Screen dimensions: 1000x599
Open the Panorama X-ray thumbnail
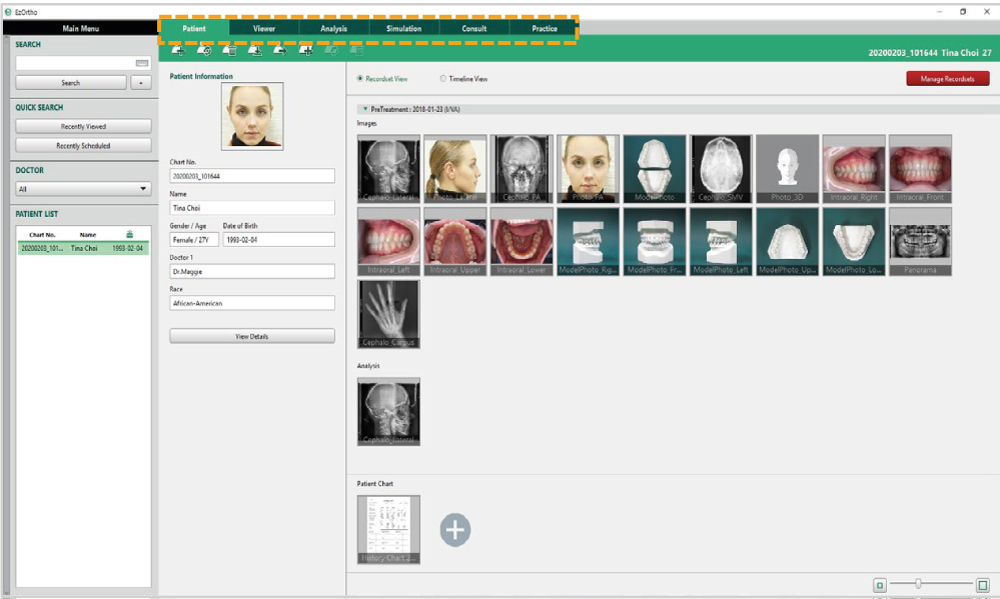click(x=920, y=241)
